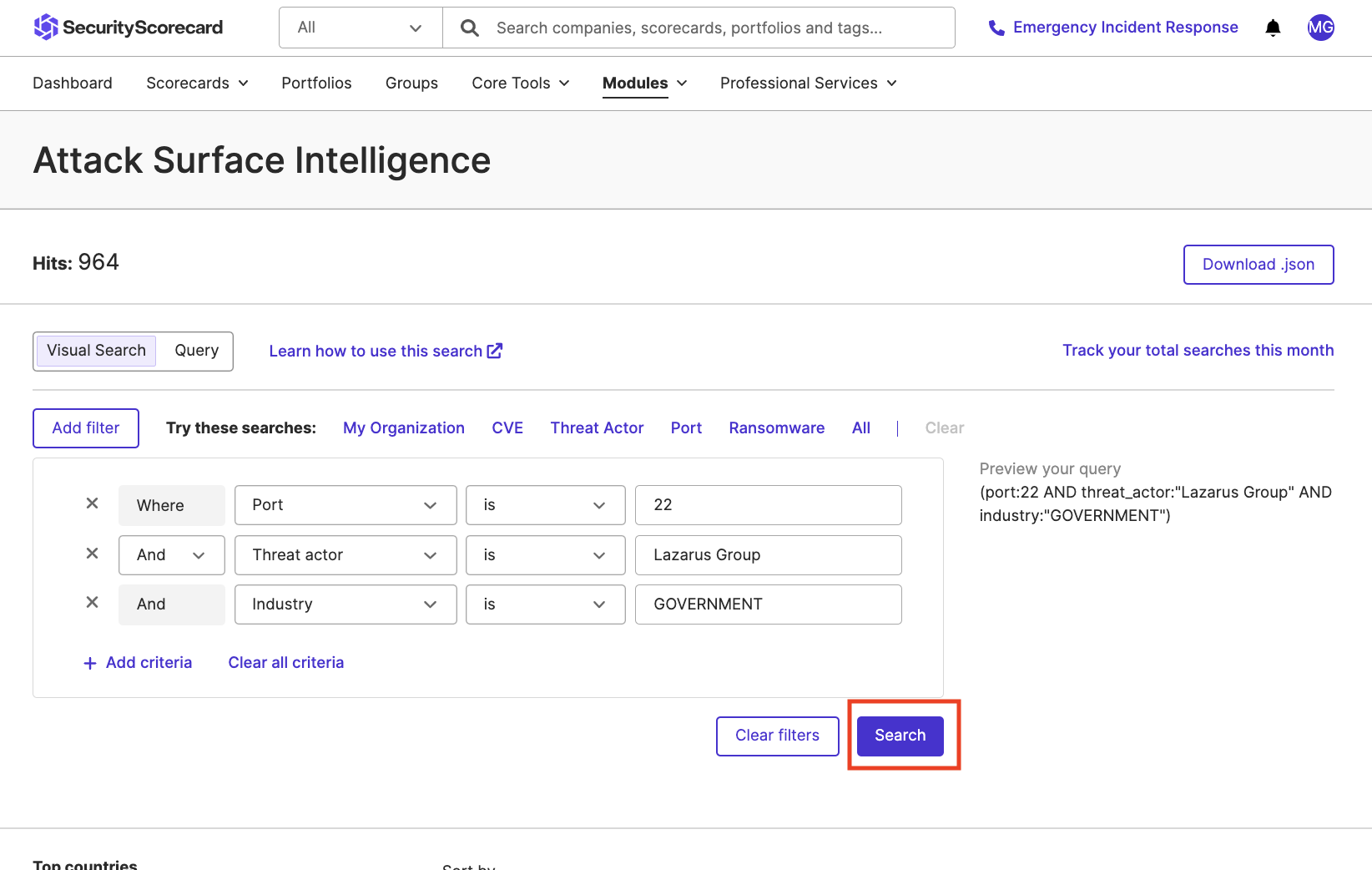This screenshot has width=1372, height=870.
Task: Open the MG user avatar menu
Action: click(1320, 28)
